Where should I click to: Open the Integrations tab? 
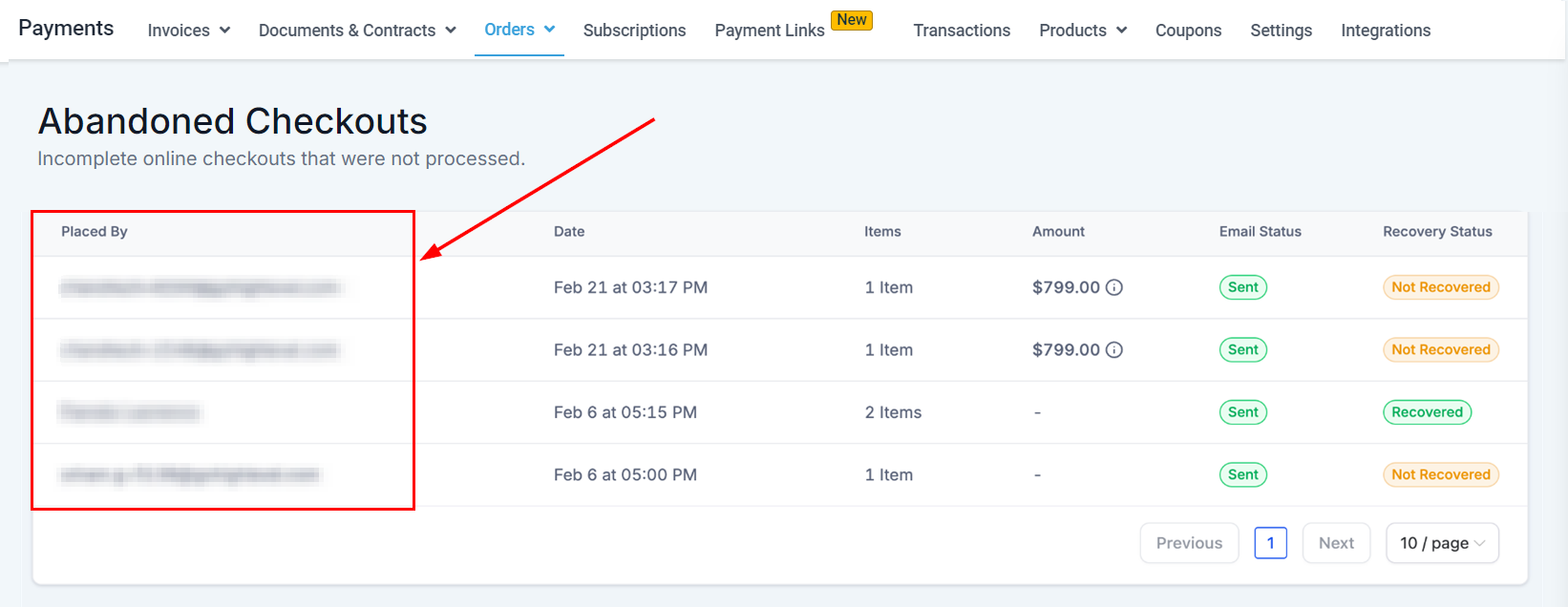1385,31
